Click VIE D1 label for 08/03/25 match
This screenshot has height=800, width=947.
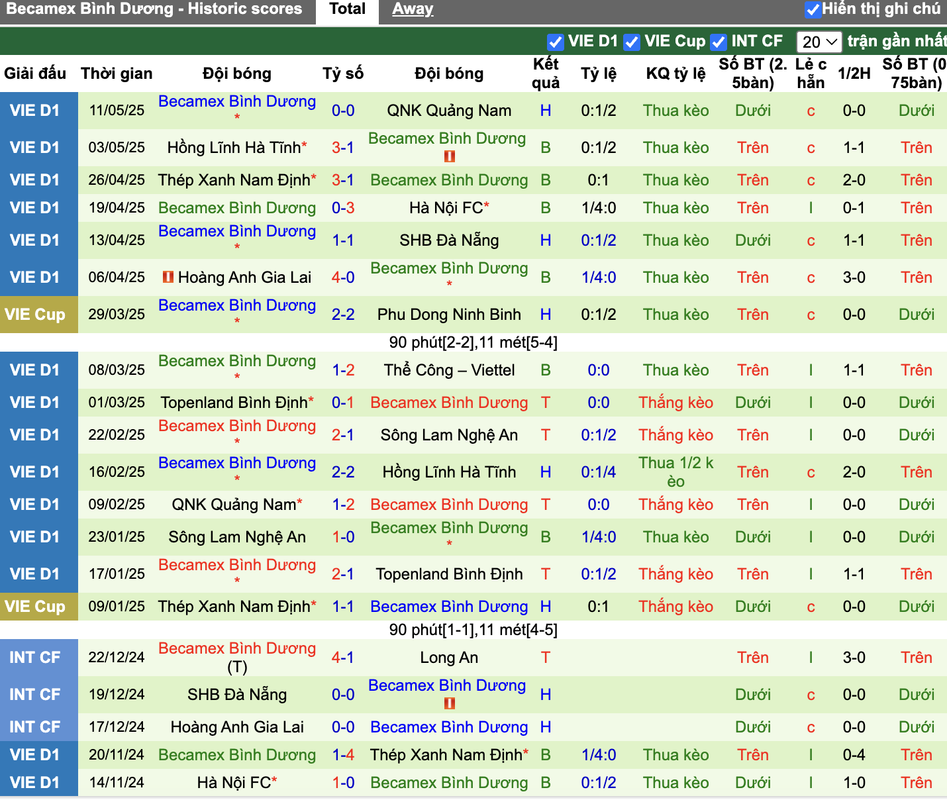(35, 370)
